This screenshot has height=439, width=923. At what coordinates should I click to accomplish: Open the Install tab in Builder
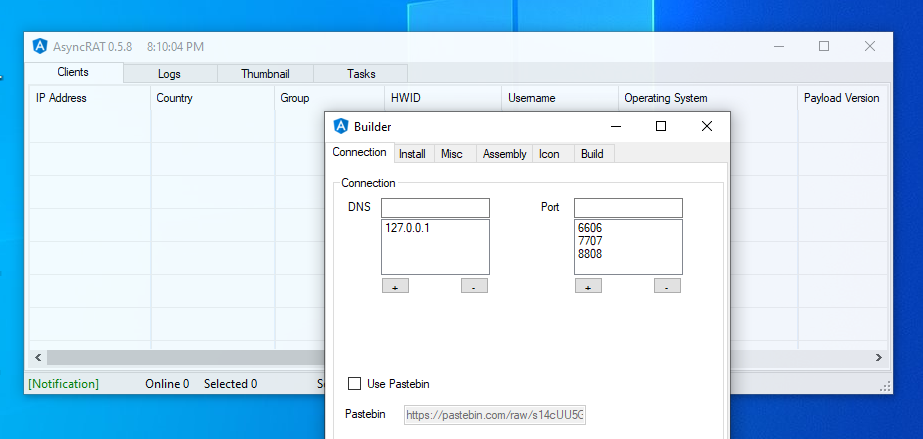412,154
